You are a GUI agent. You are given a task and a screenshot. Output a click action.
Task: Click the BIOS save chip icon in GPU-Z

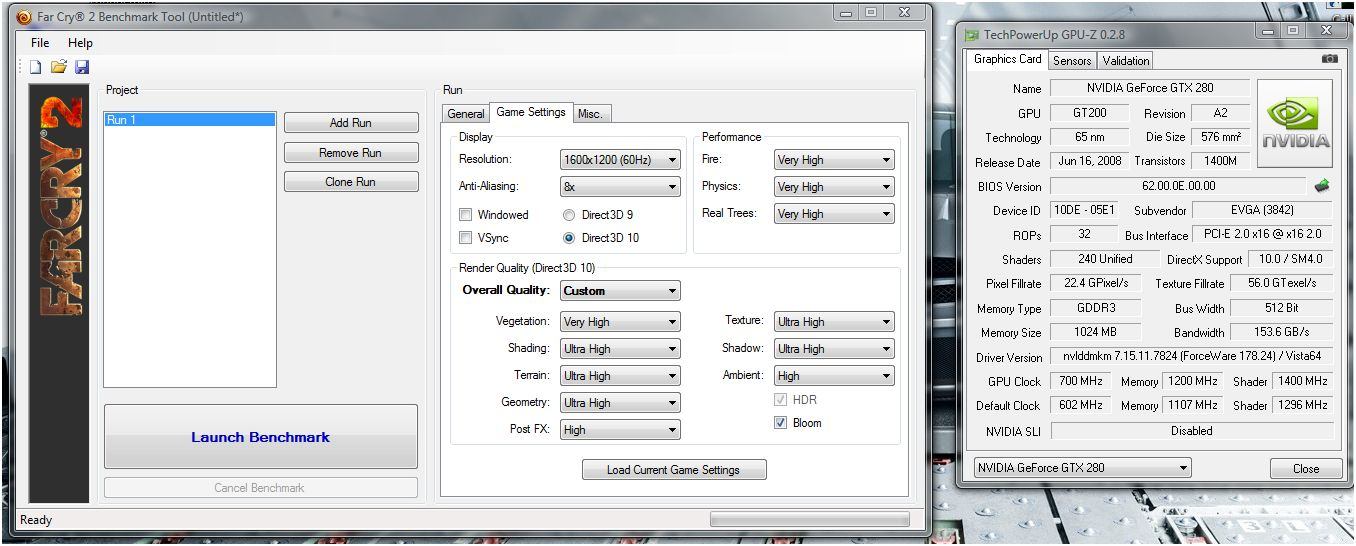pos(1322,186)
